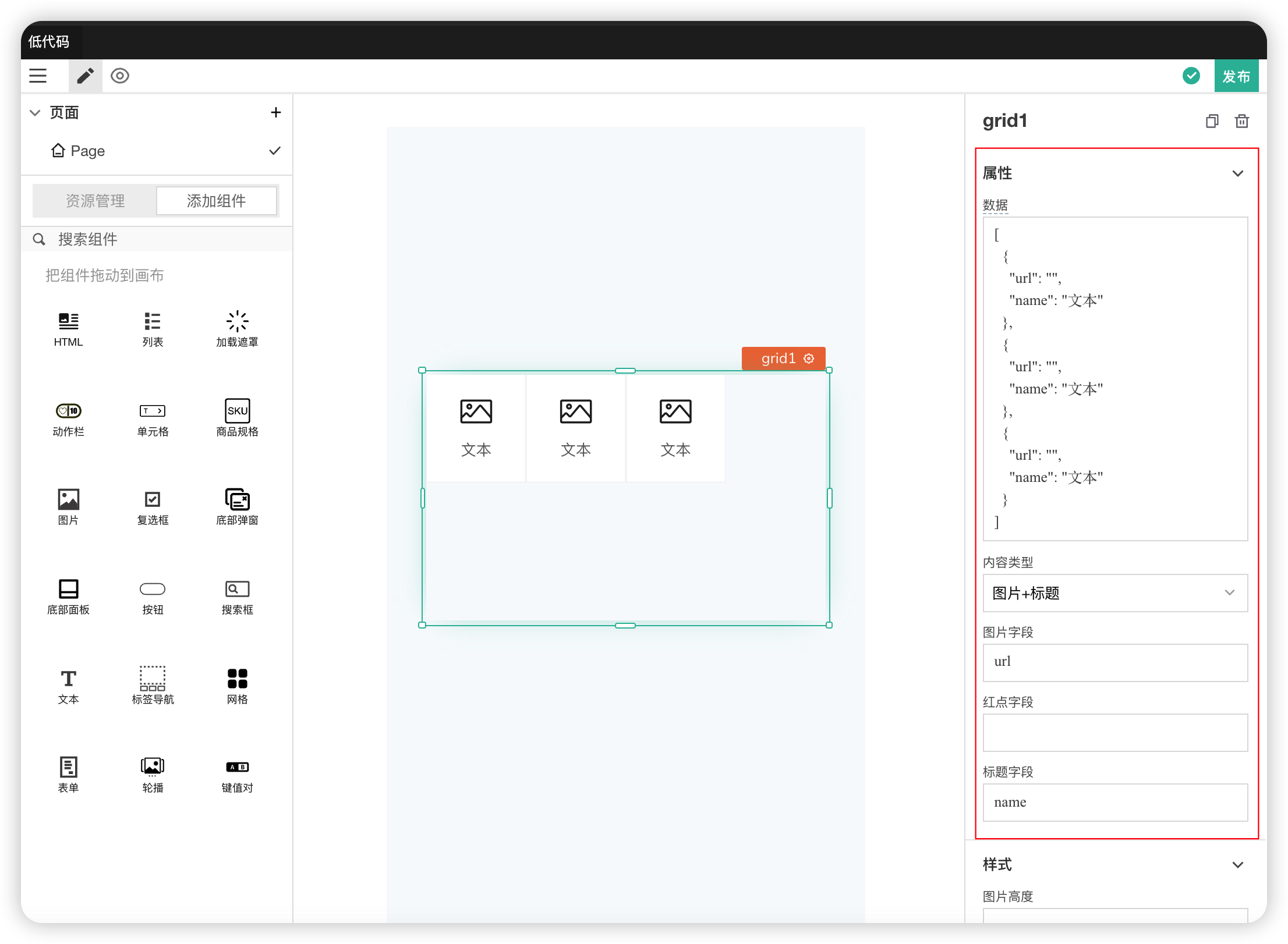Collapse the 属性 properties section
The width and height of the screenshot is (1288, 944).
click(1237, 173)
